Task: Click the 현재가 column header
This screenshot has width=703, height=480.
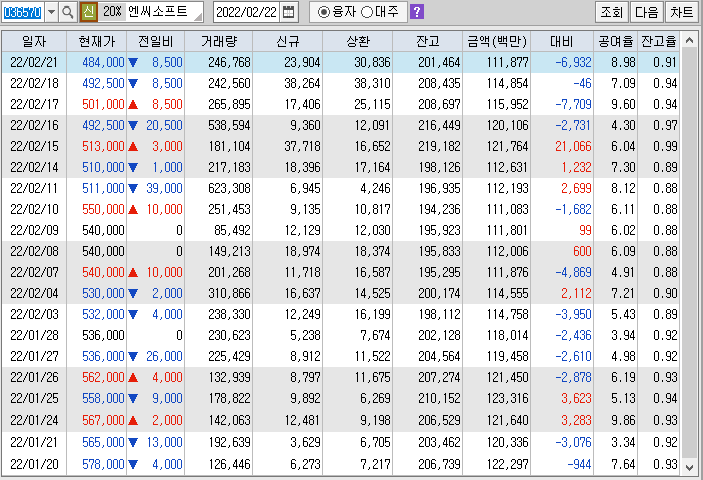Action: 96,42
